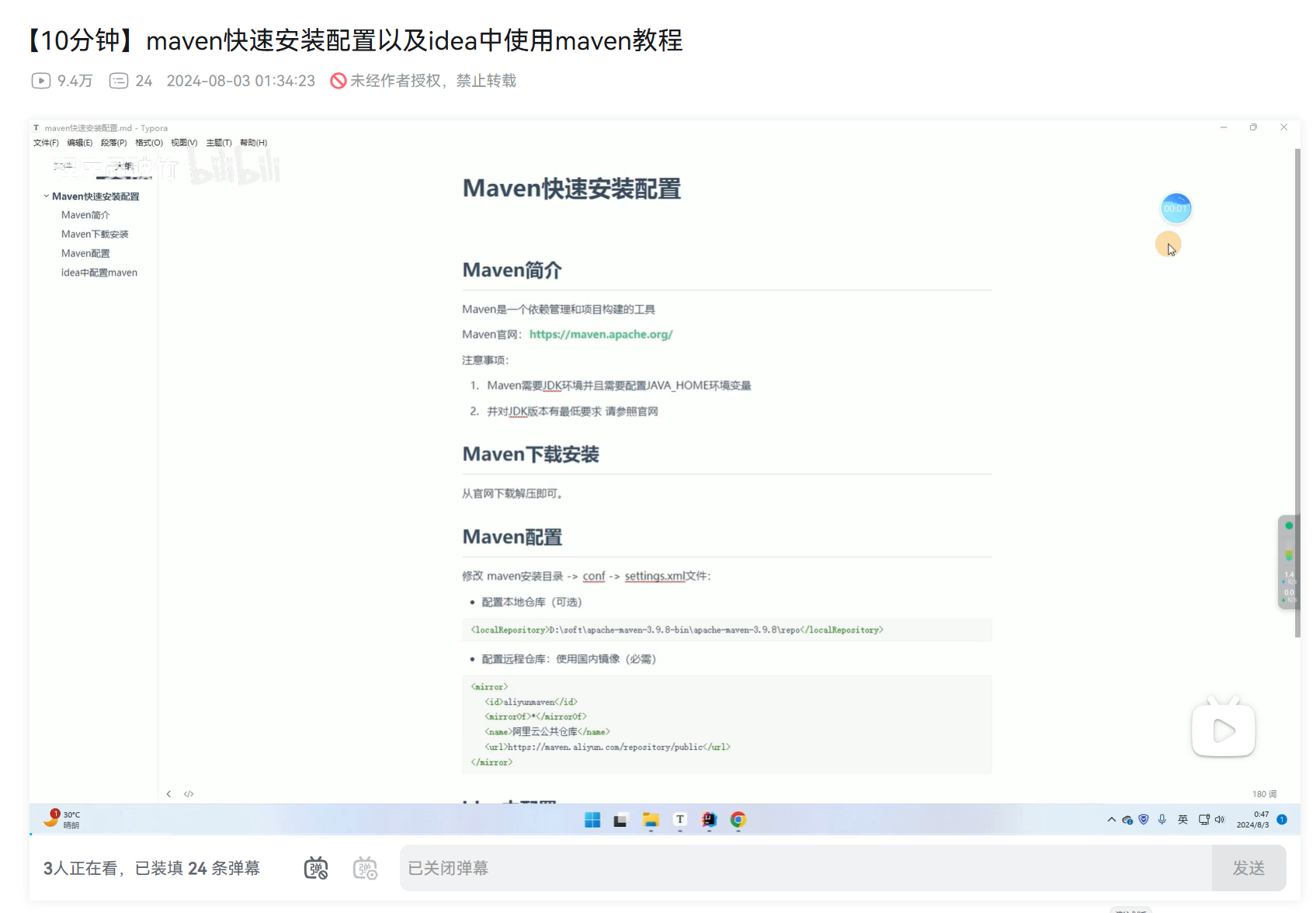The image size is (1316, 913).
Task: Click the blue notification badge in the tray
Action: [x=1282, y=820]
